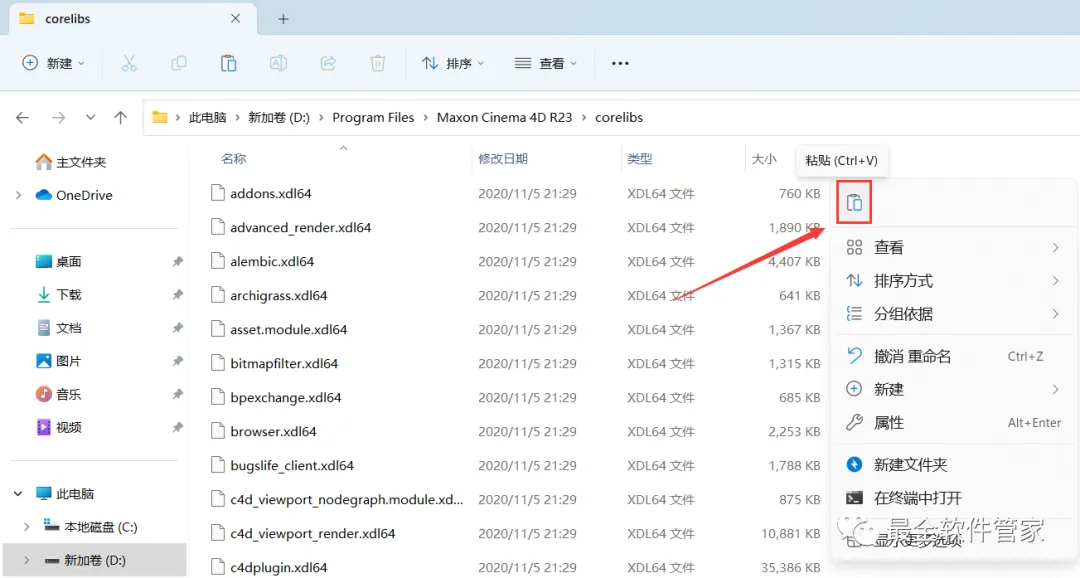This screenshot has height=578, width=1080.
Task: Click the paste icon in context menu
Action: click(x=854, y=203)
